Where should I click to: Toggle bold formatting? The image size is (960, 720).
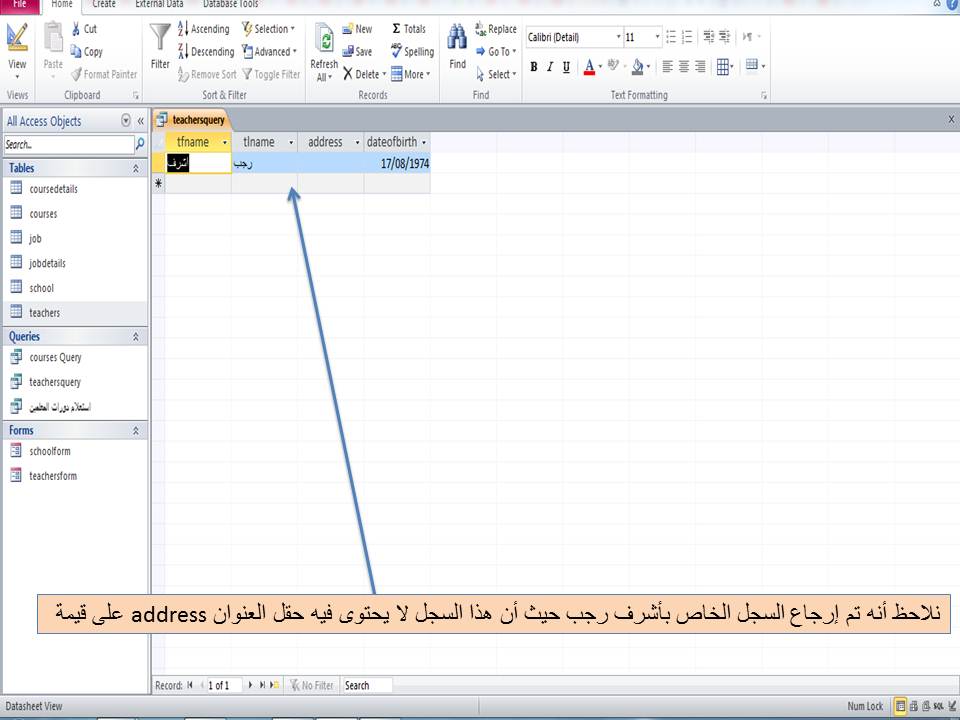[533, 68]
